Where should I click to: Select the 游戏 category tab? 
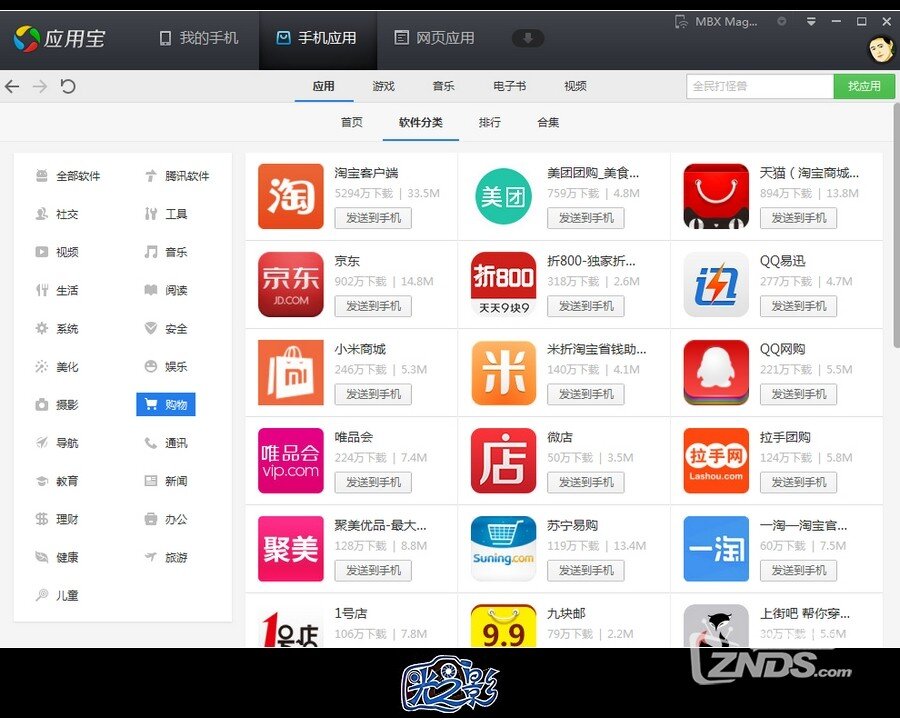383,86
